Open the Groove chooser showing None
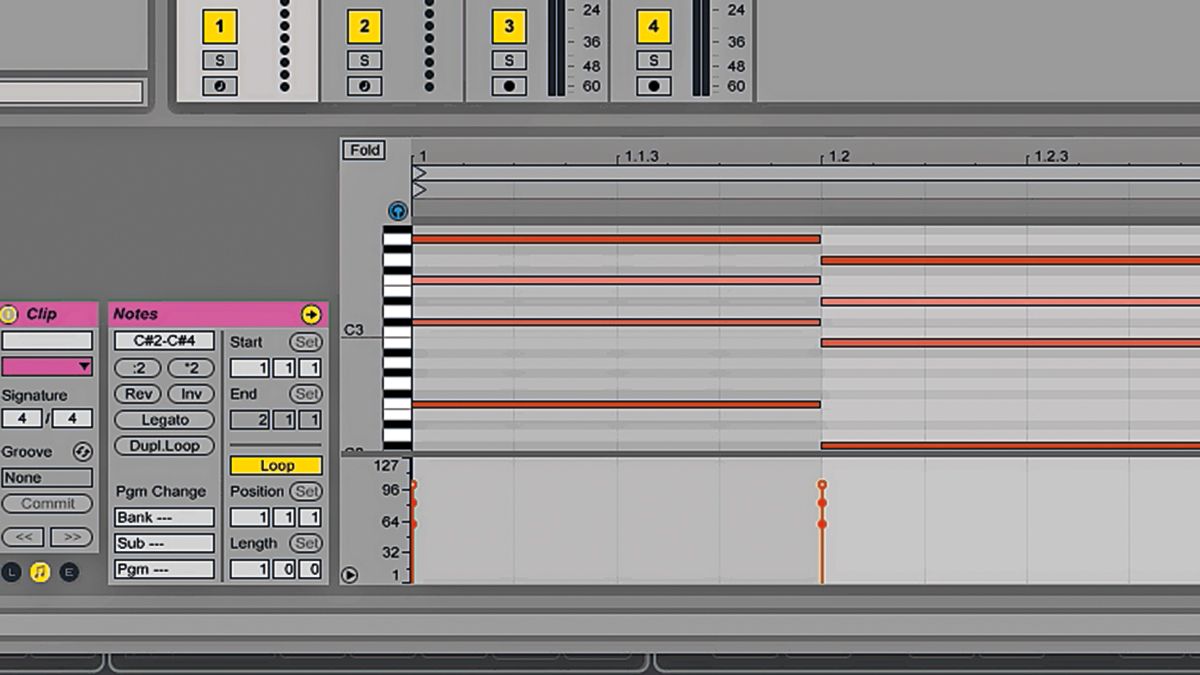 point(45,478)
